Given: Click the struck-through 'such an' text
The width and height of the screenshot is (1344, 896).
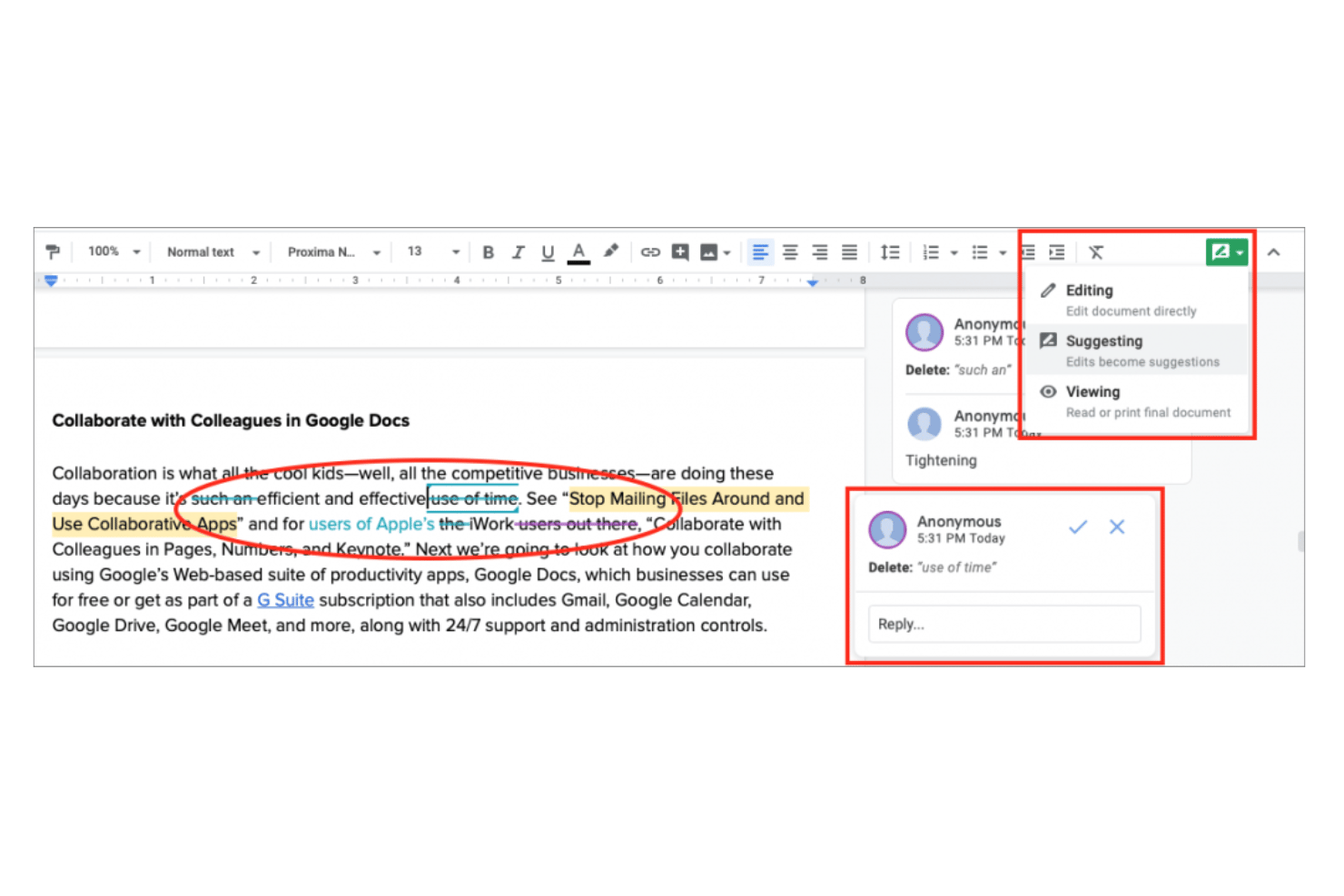Looking at the screenshot, I should pos(222,498).
